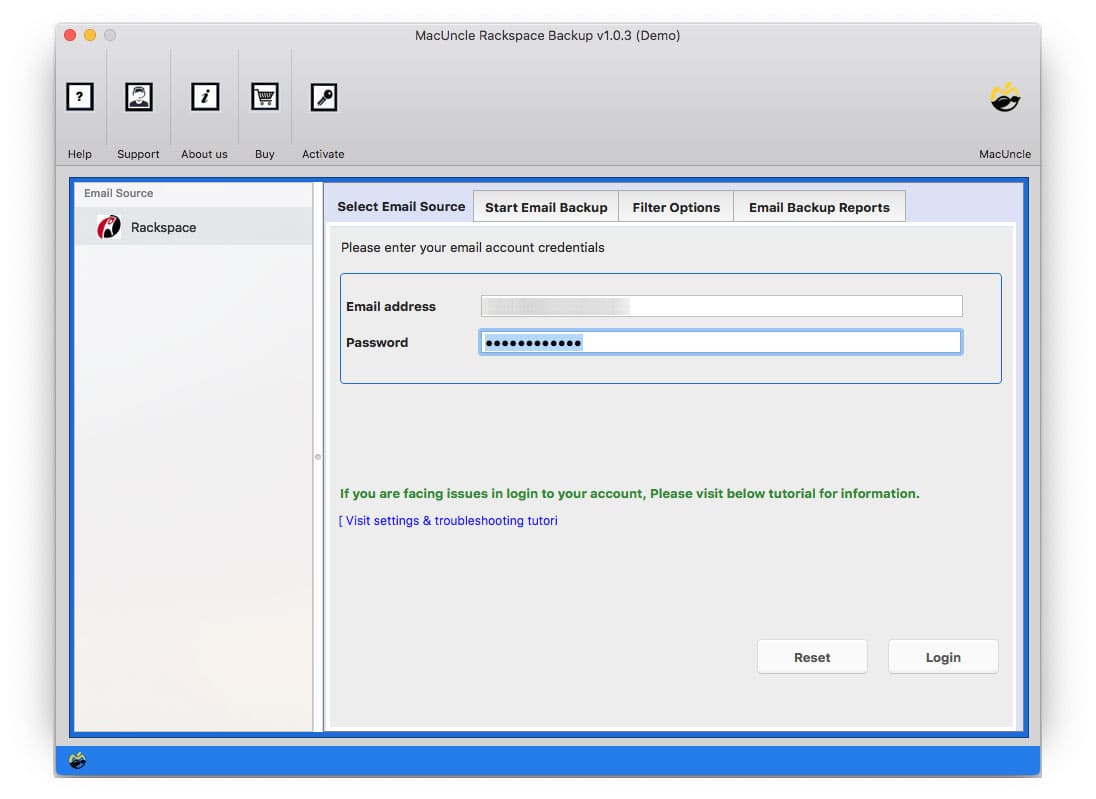Click the sidebar splitter handle dot
The image size is (1096, 799).
(x=318, y=456)
